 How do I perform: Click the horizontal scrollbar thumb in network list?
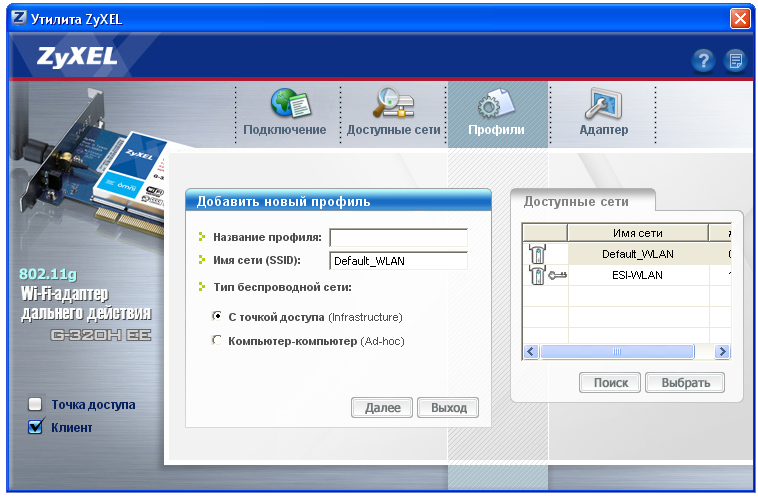[x=617, y=352]
